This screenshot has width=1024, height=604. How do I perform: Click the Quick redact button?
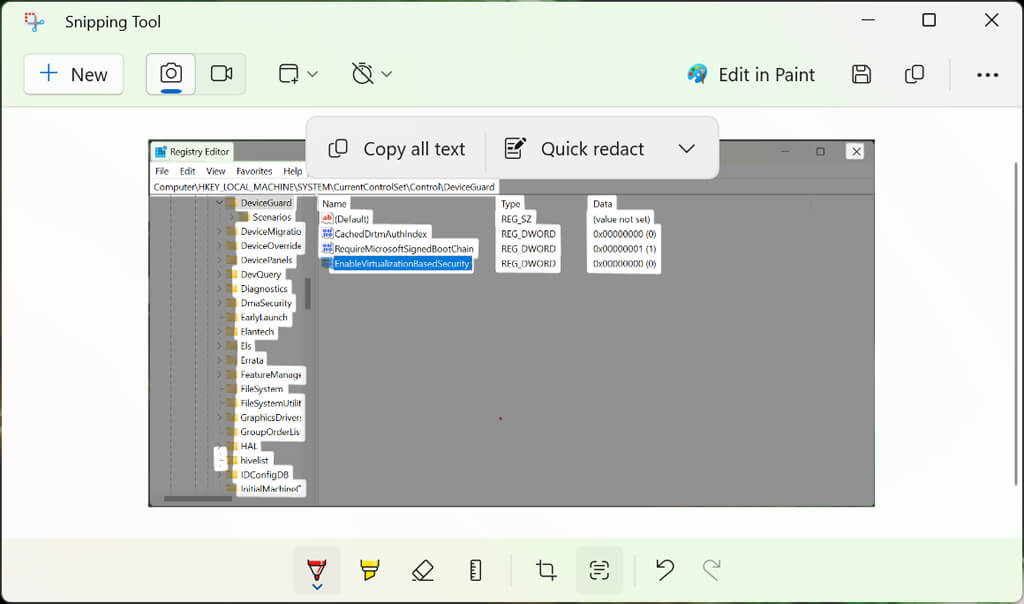pyautogui.click(x=575, y=149)
